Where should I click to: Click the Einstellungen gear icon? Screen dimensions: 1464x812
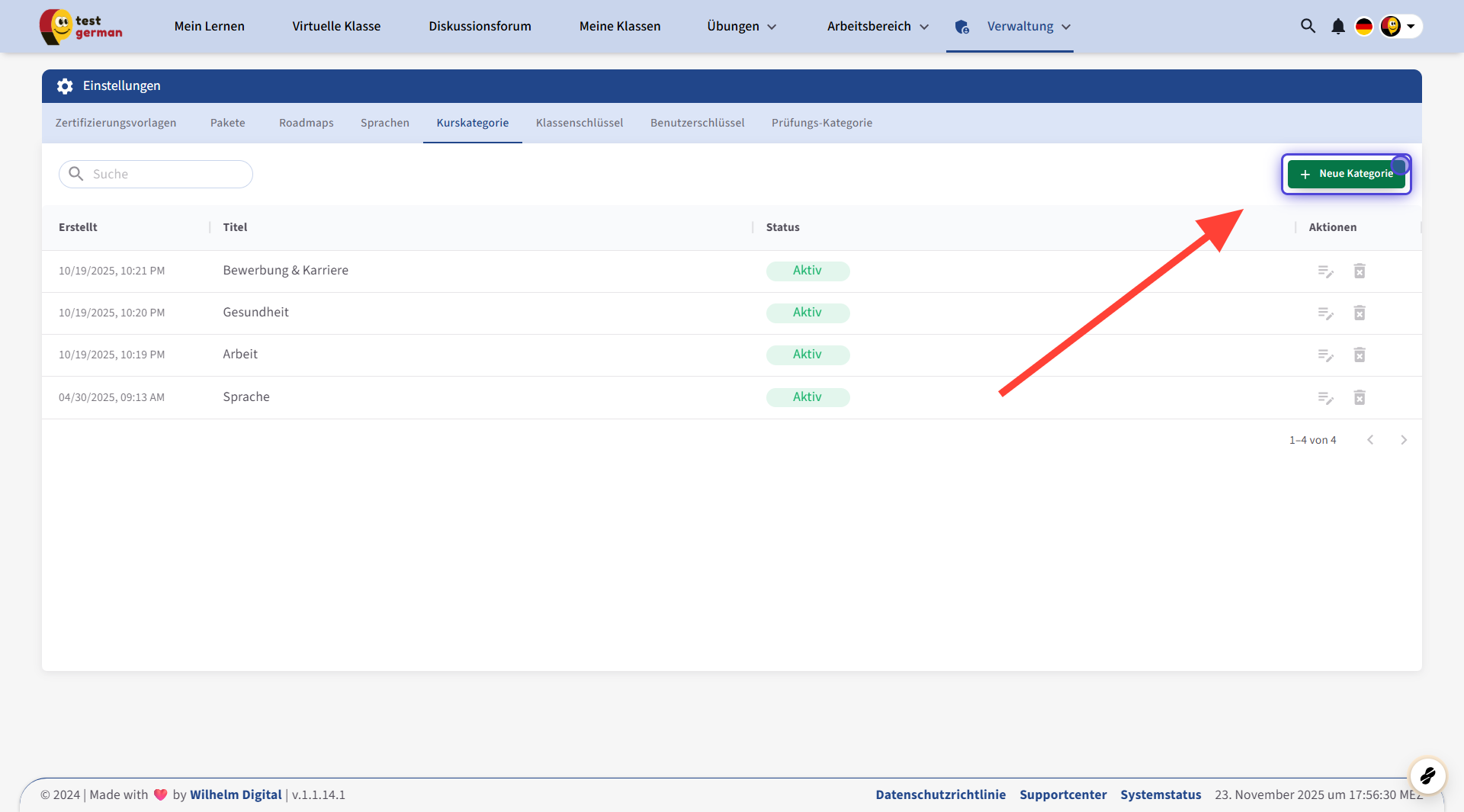tap(65, 86)
